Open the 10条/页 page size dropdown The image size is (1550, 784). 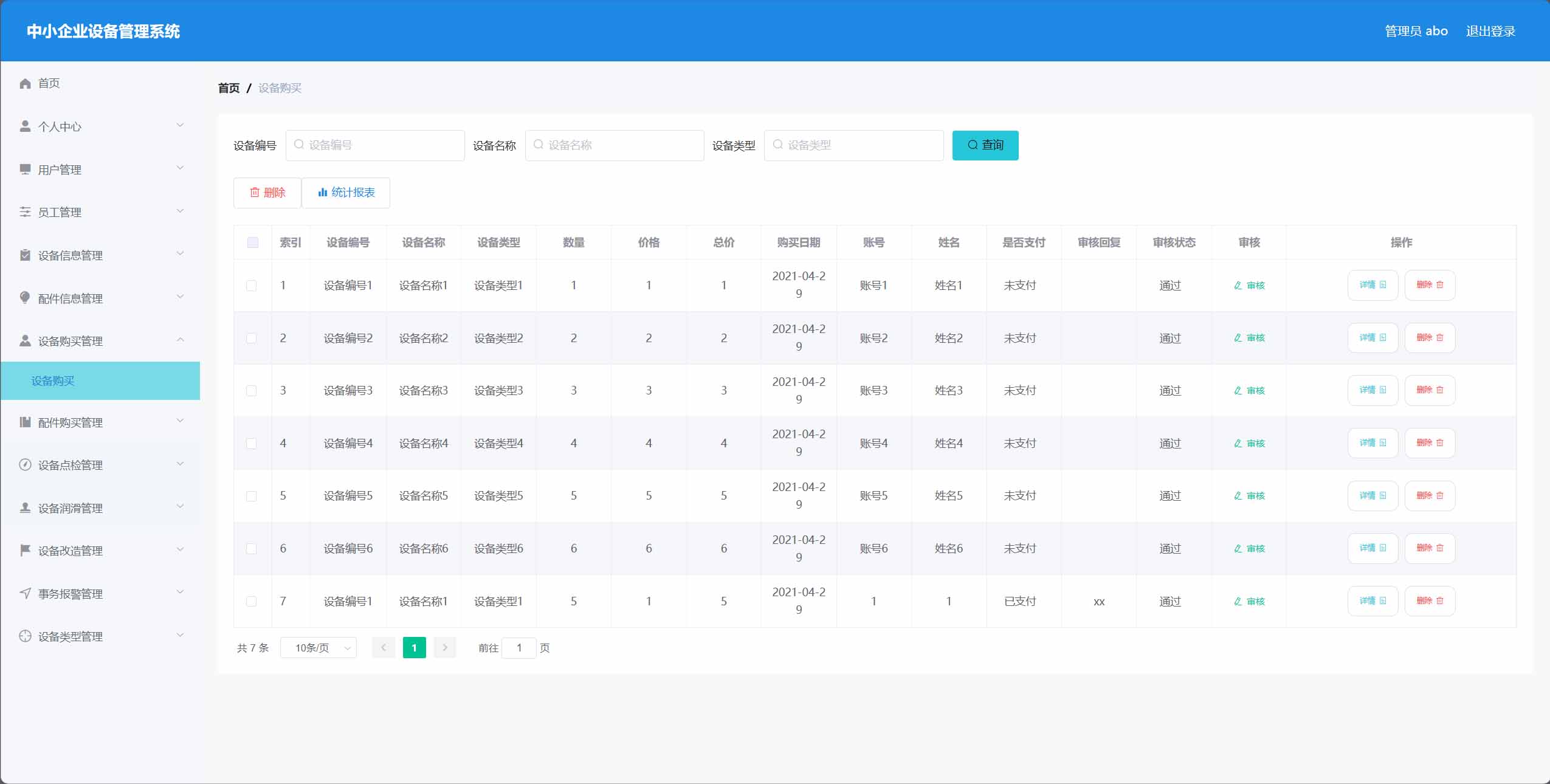pyautogui.click(x=319, y=648)
